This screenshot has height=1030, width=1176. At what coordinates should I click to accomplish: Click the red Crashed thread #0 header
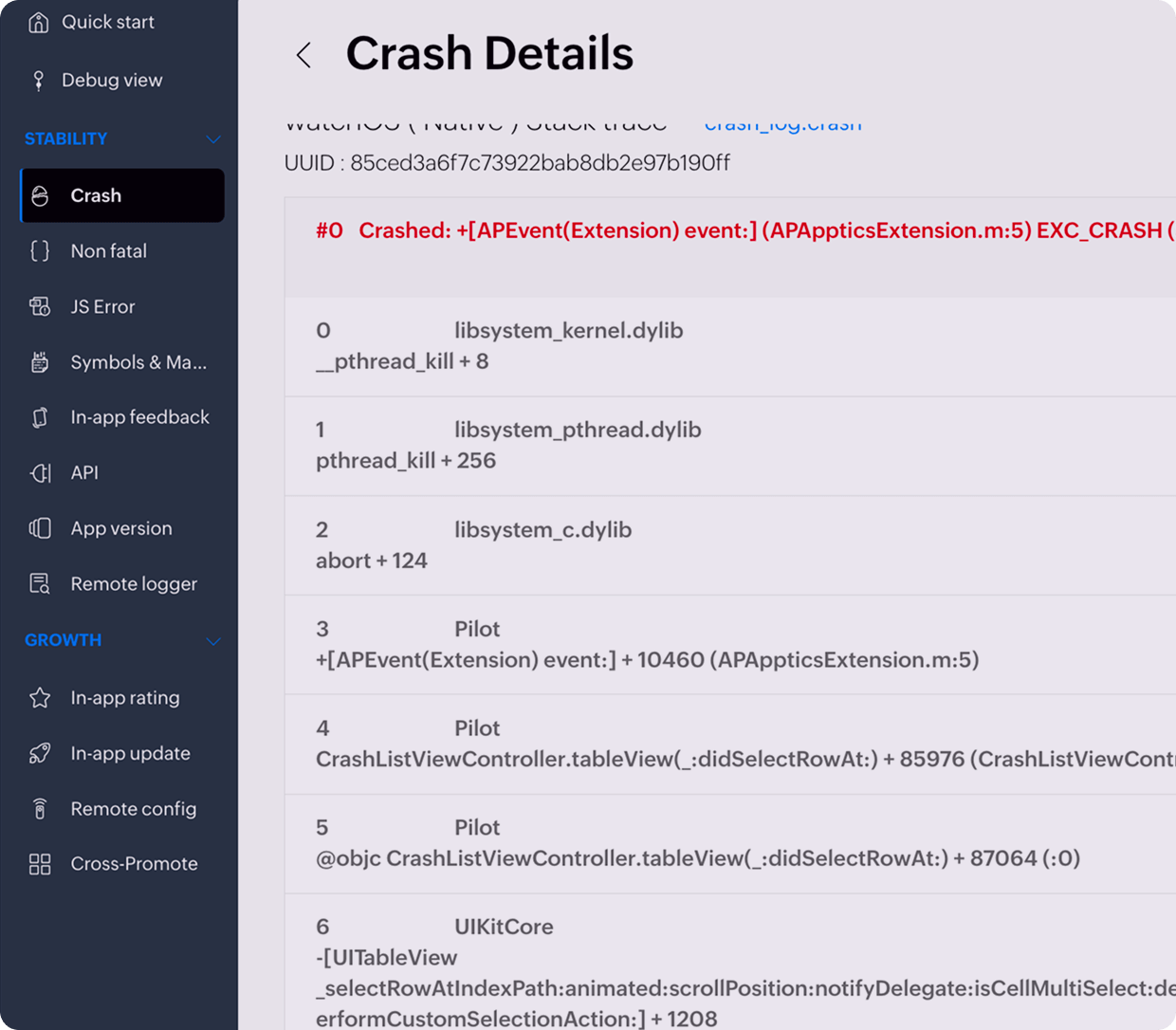point(740,230)
